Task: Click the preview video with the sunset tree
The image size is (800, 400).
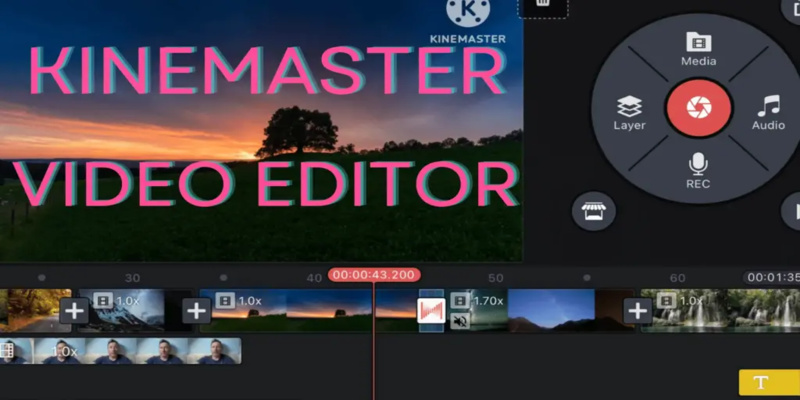Action: click(261, 131)
